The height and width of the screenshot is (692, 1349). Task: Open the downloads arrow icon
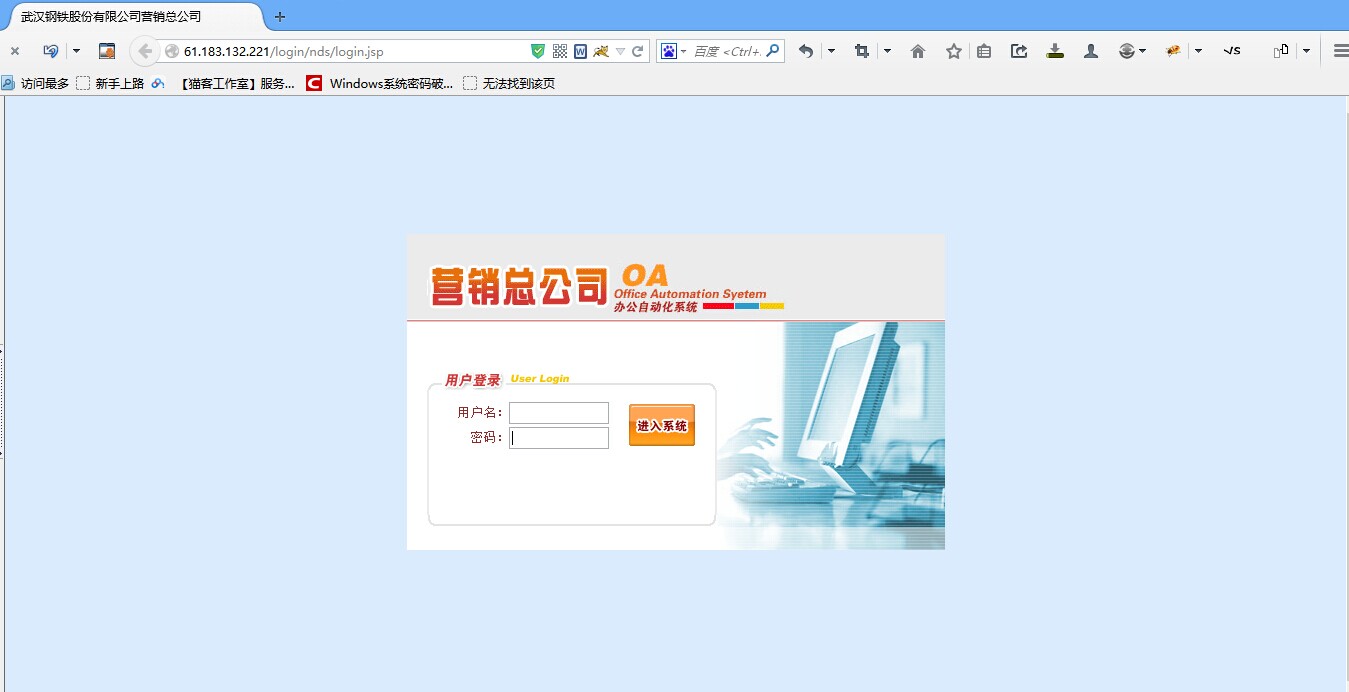tap(1055, 51)
